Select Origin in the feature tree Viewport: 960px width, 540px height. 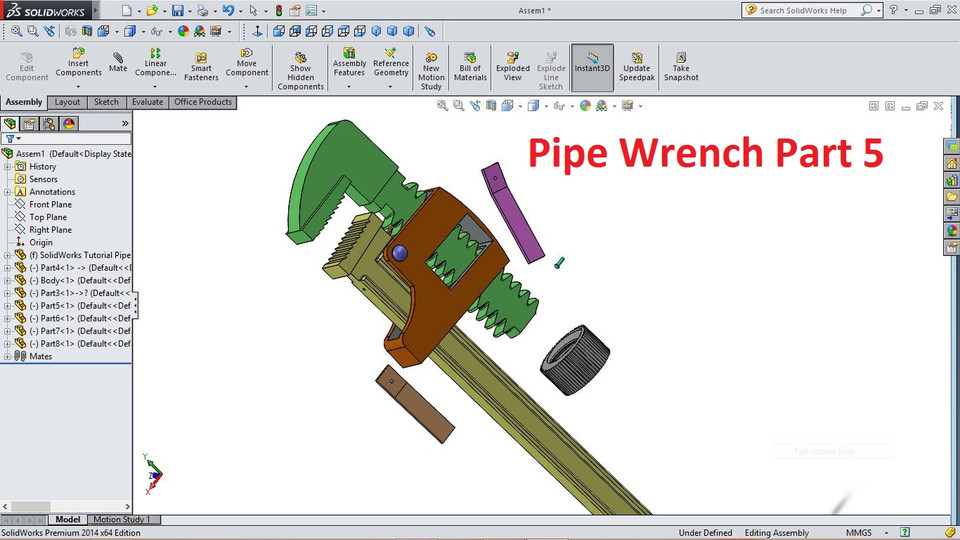[x=41, y=242]
